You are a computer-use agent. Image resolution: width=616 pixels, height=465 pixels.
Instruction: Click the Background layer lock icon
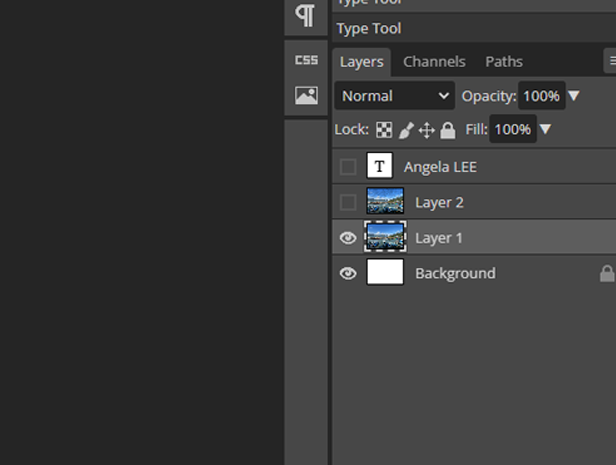[x=606, y=273]
